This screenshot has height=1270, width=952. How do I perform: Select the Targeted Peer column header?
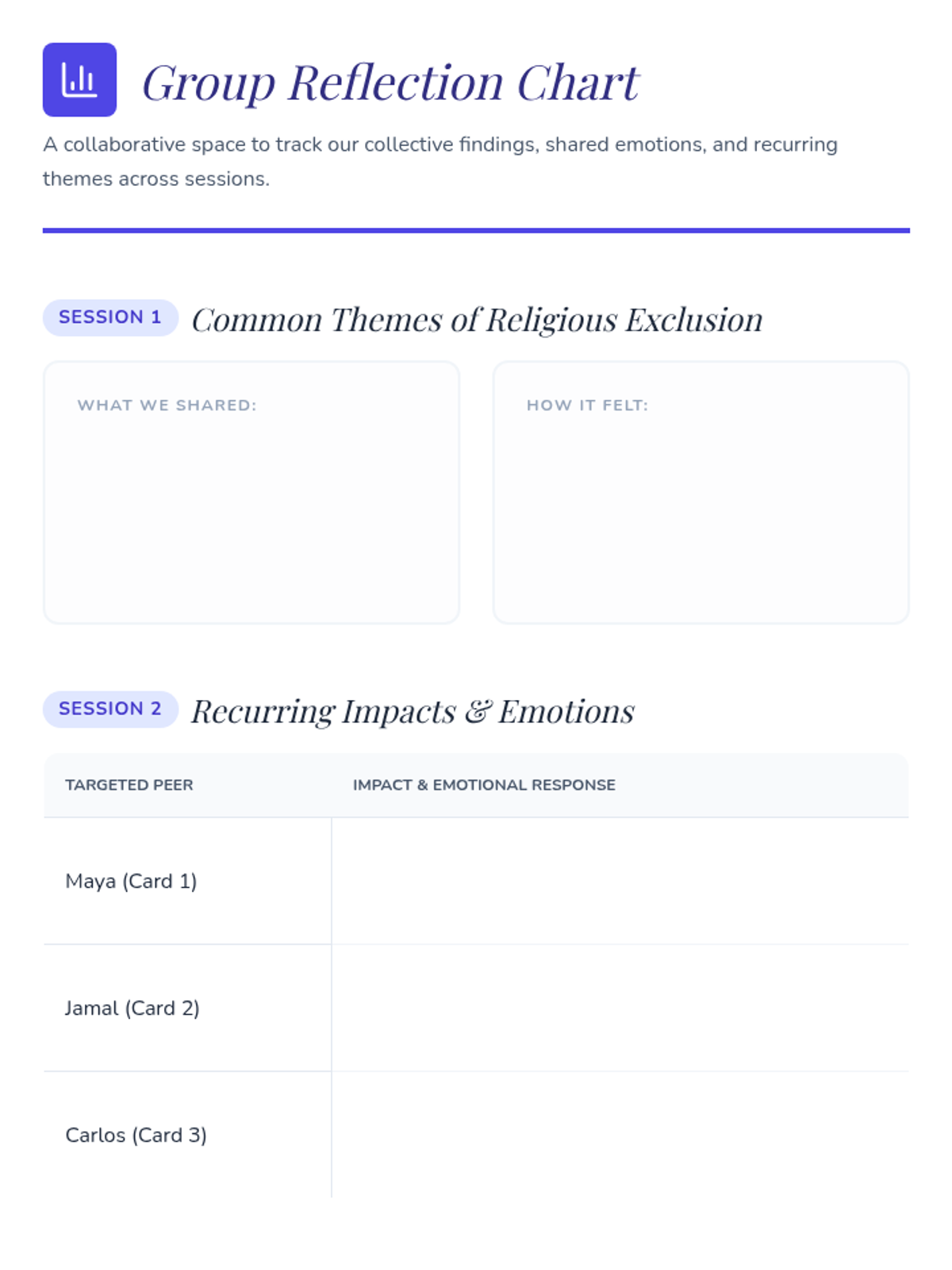(x=129, y=785)
